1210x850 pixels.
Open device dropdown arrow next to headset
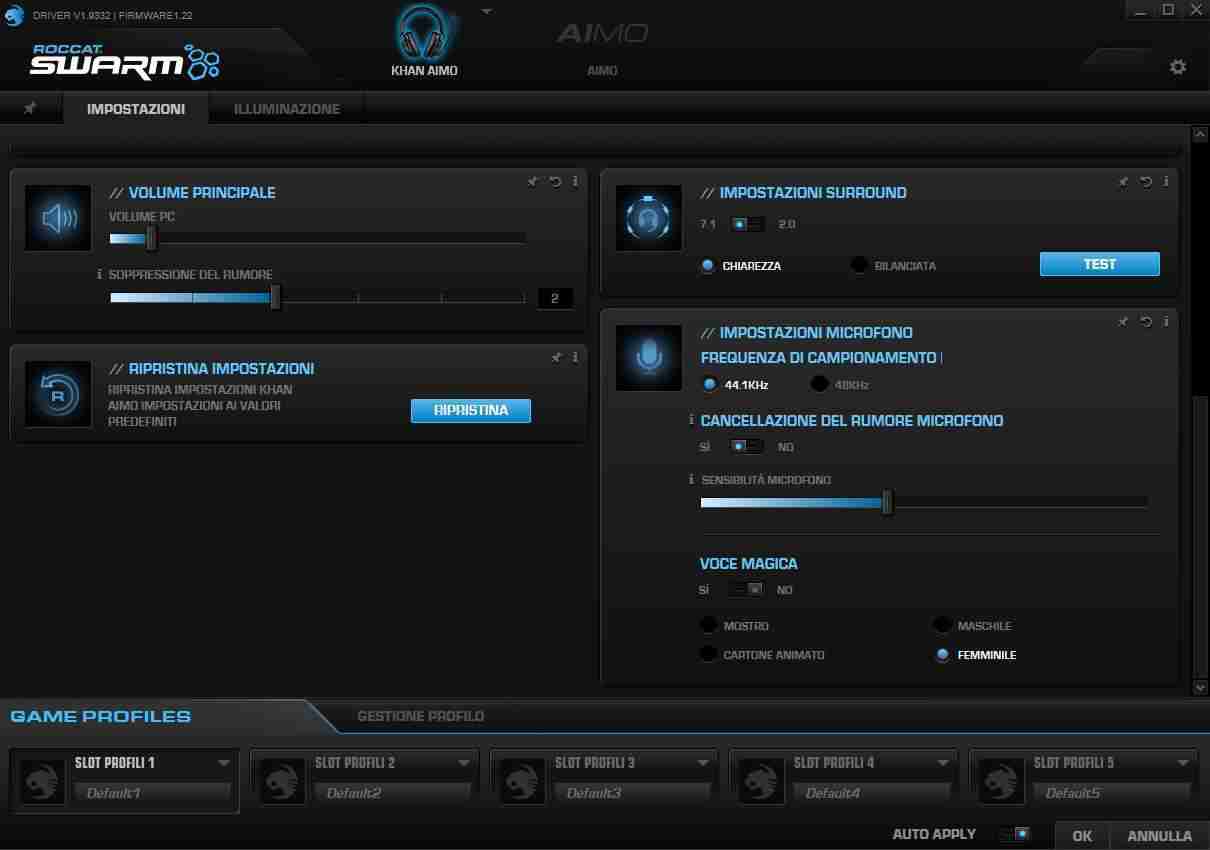pos(487,11)
